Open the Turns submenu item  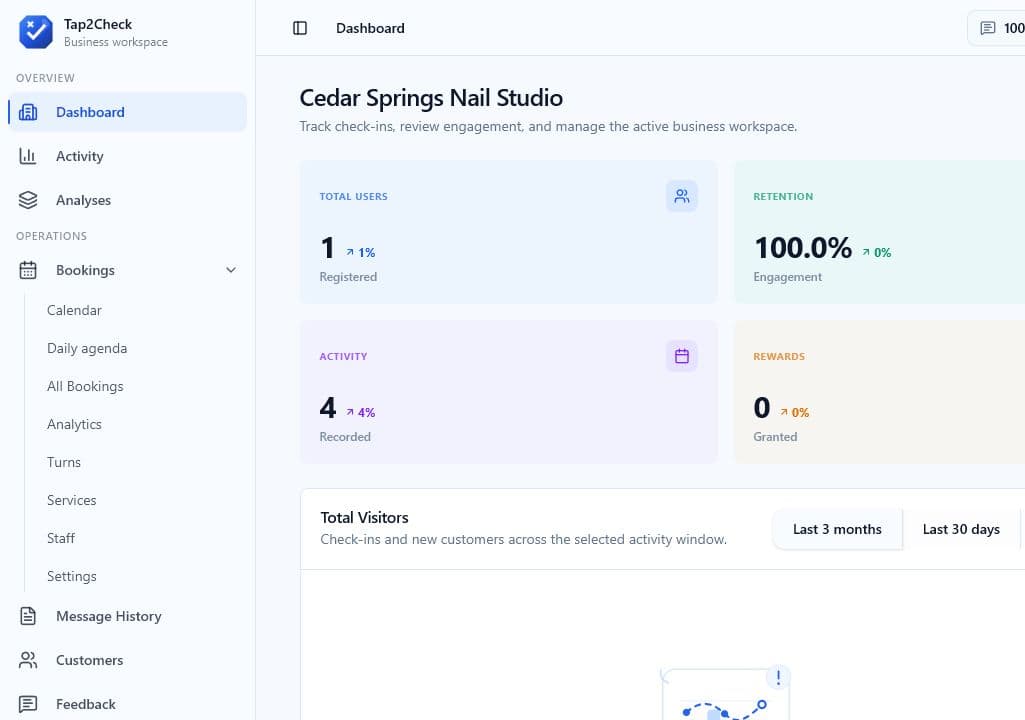pyautogui.click(x=64, y=462)
